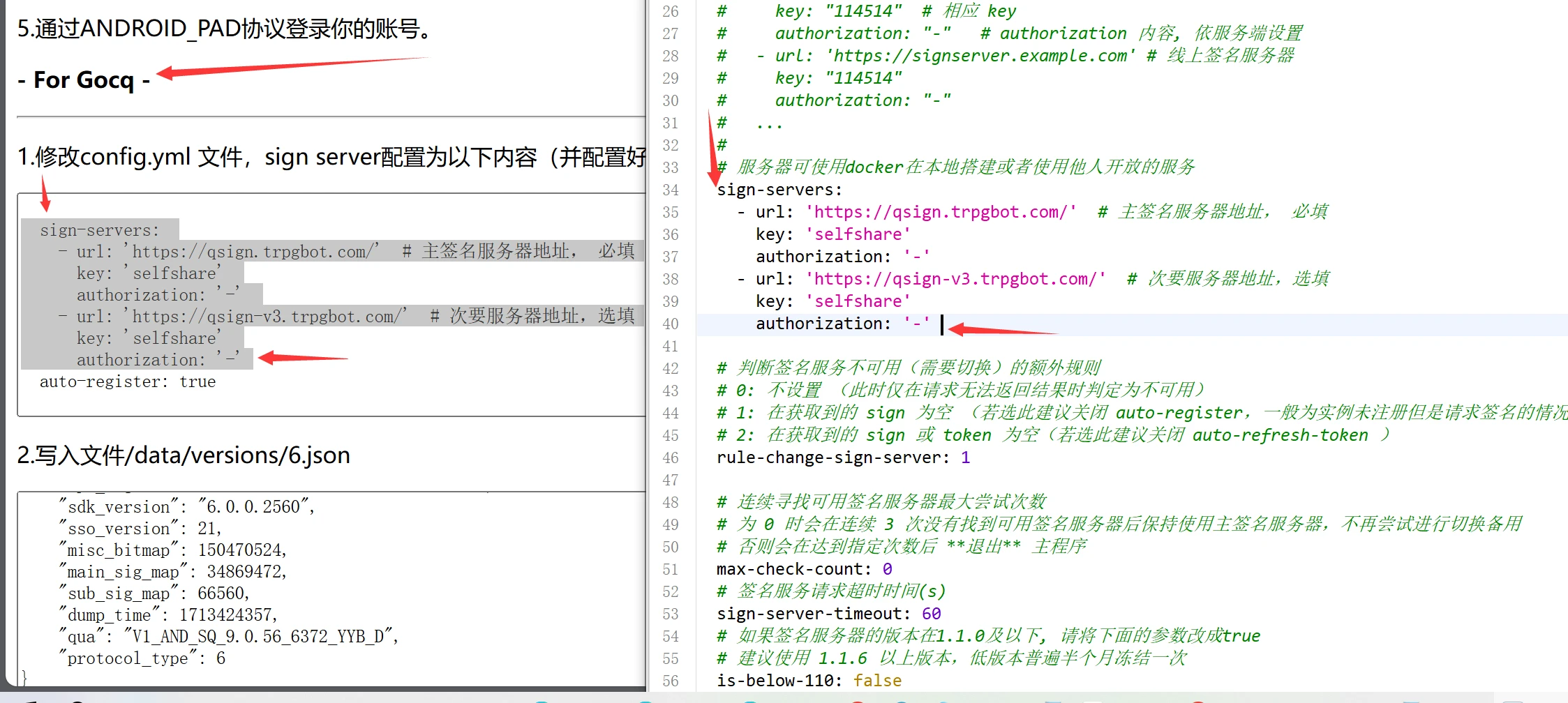Click the commented 'key: "114514" # 相应 key' line 26
The height and width of the screenshot is (703, 1568).
coord(867,11)
